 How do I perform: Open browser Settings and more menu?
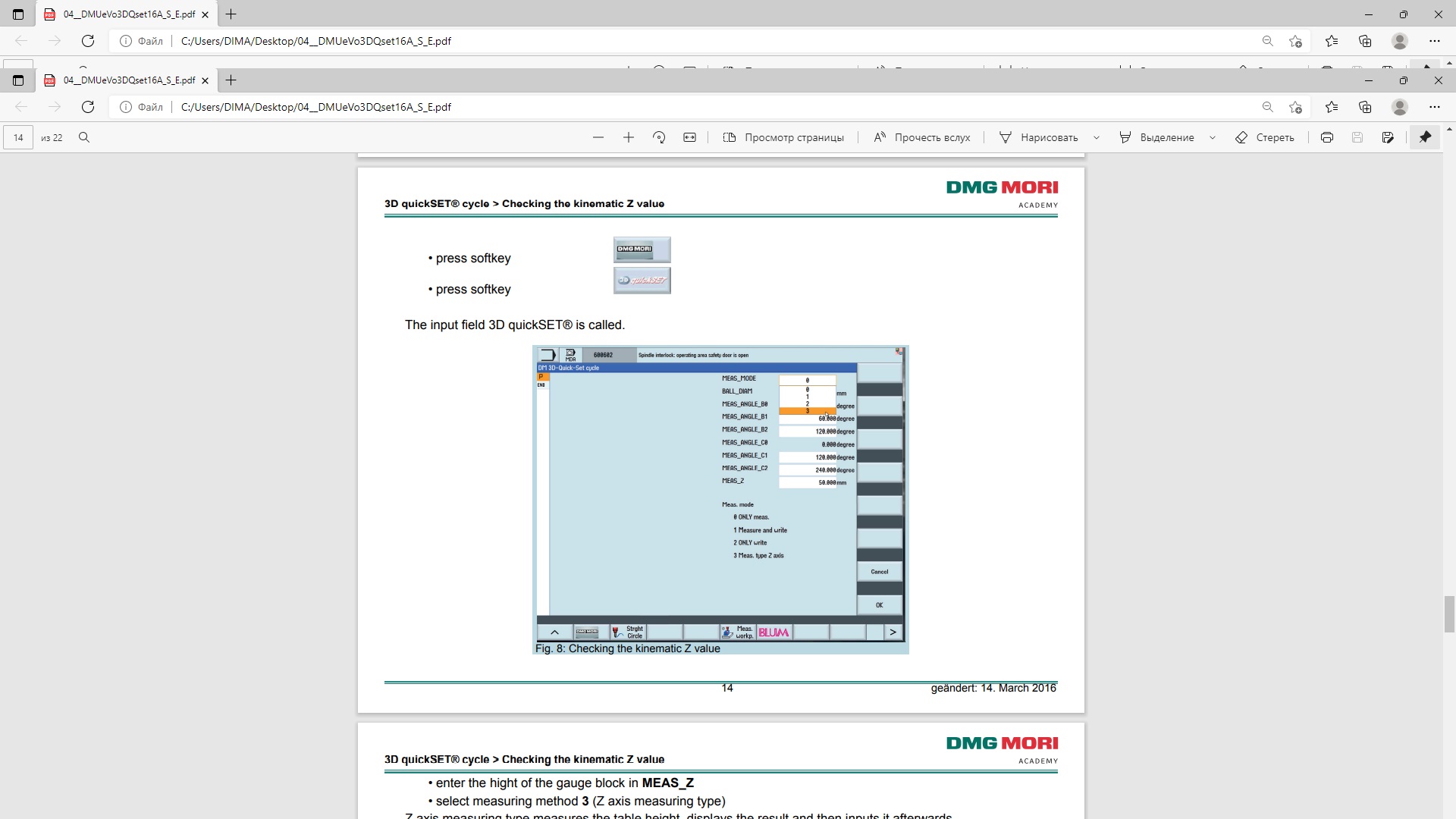[1434, 107]
